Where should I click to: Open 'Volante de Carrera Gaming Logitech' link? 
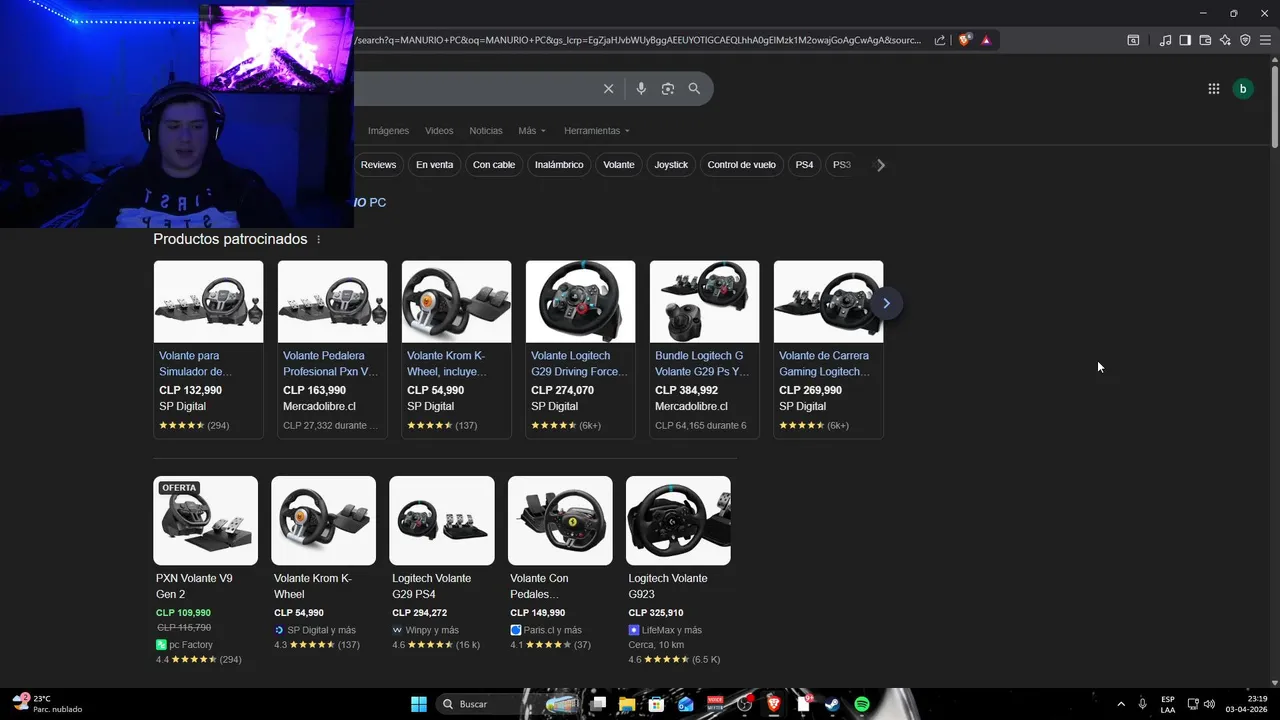point(826,363)
